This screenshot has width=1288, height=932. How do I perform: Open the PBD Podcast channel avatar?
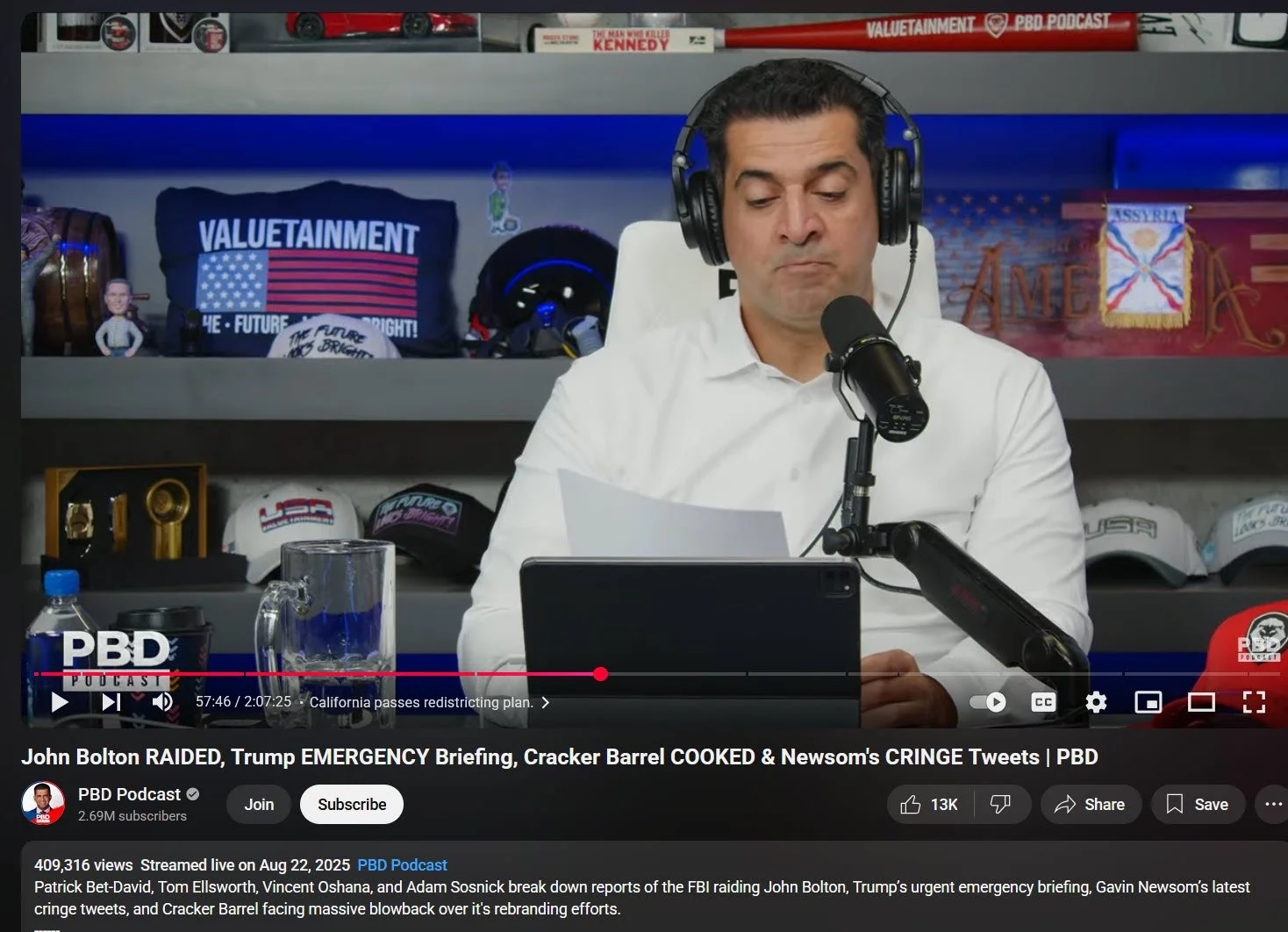[x=43, y=804]
